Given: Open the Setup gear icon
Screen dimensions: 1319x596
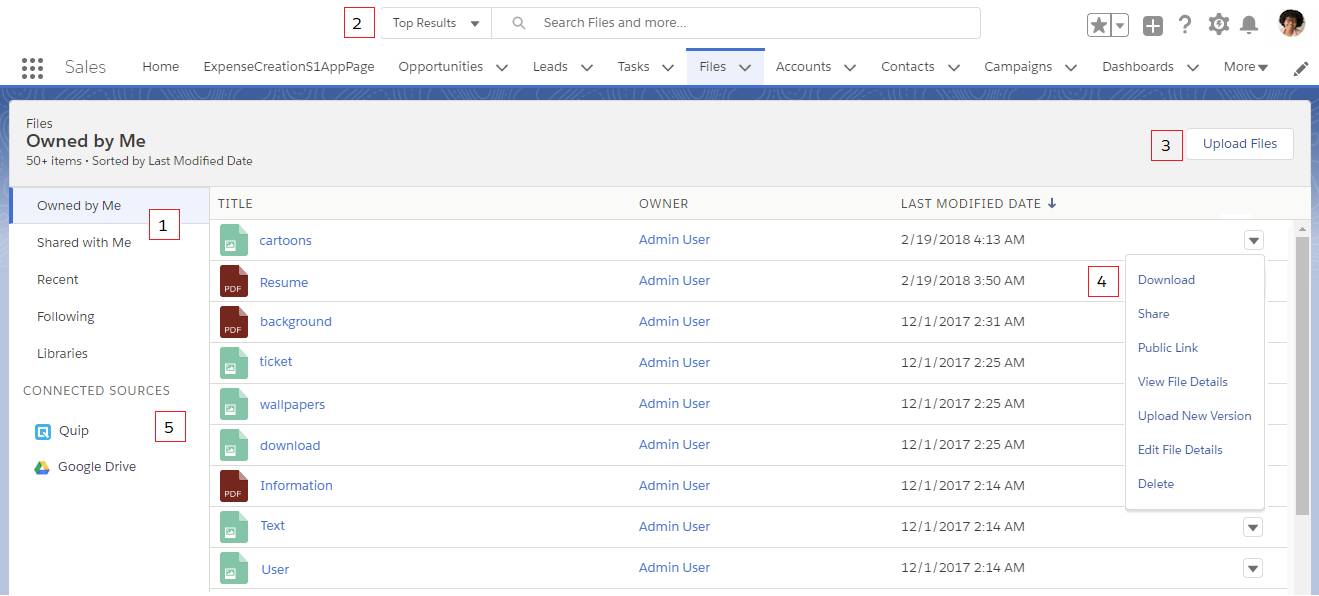Looking at the screenshot, I should 1218,25.
